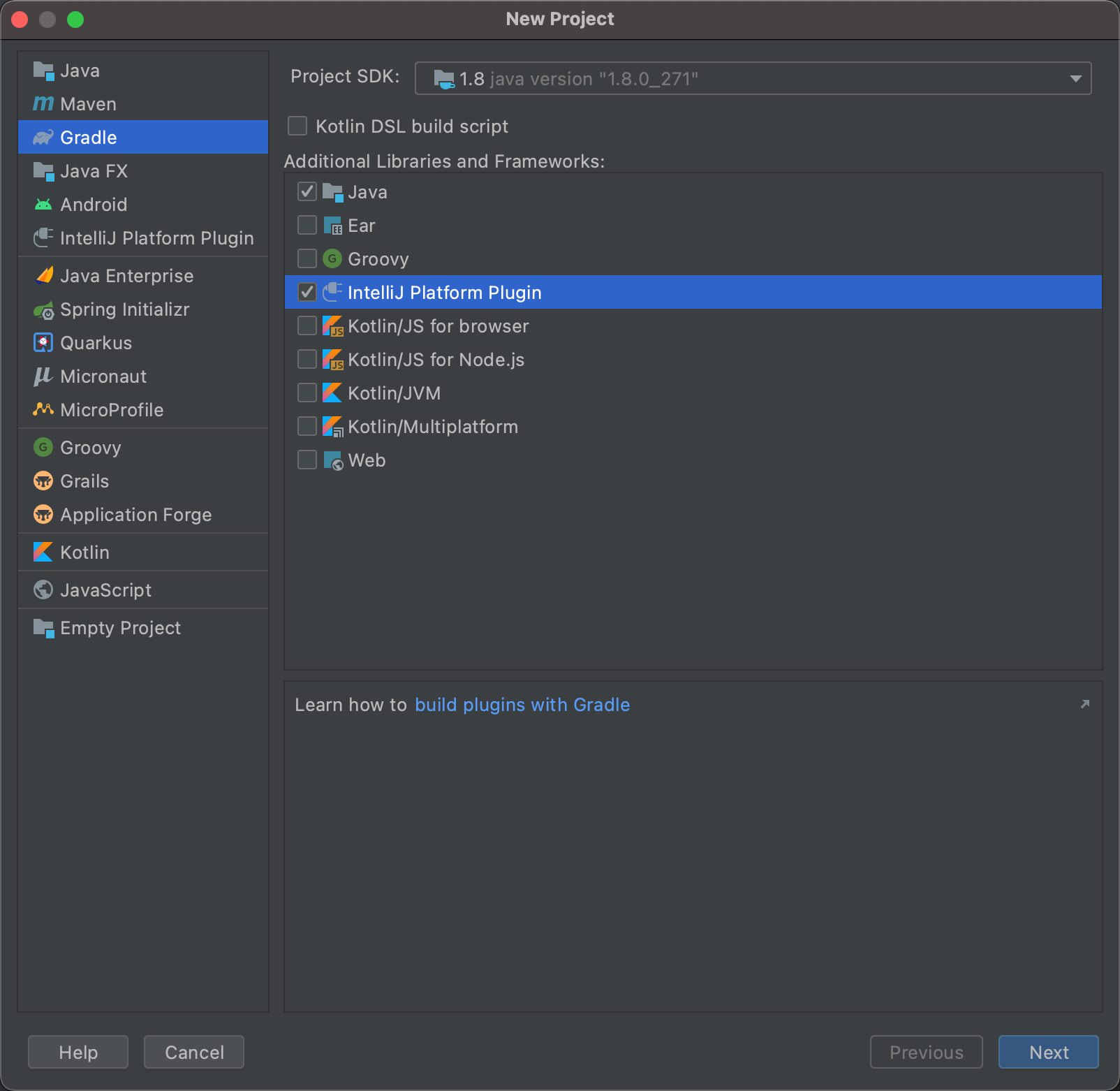Click the Spring Initializr leaf icon
1120x1091 pixels.
coord(43,309)
